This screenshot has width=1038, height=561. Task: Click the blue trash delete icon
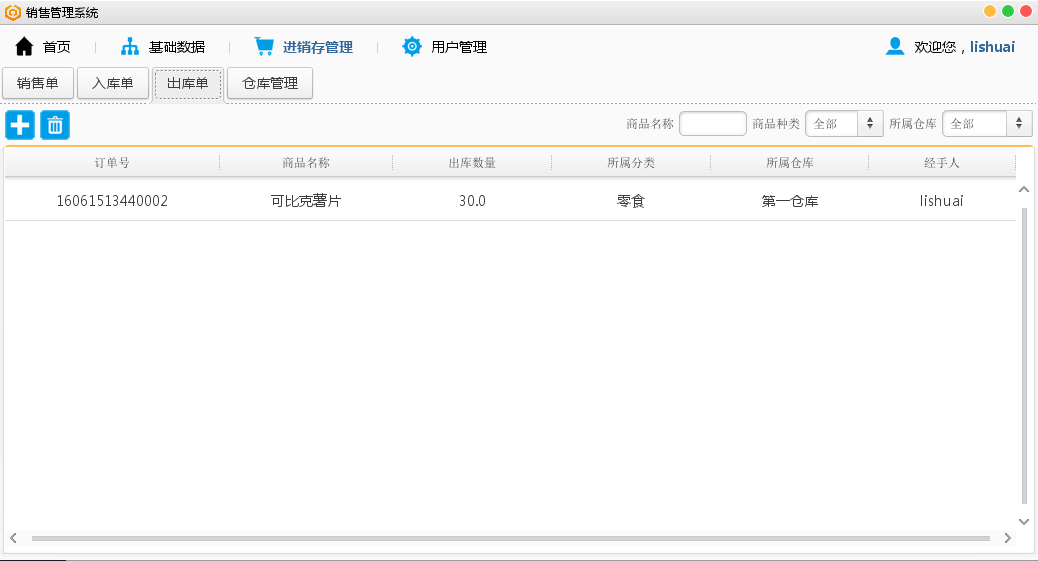pos(55,125)
